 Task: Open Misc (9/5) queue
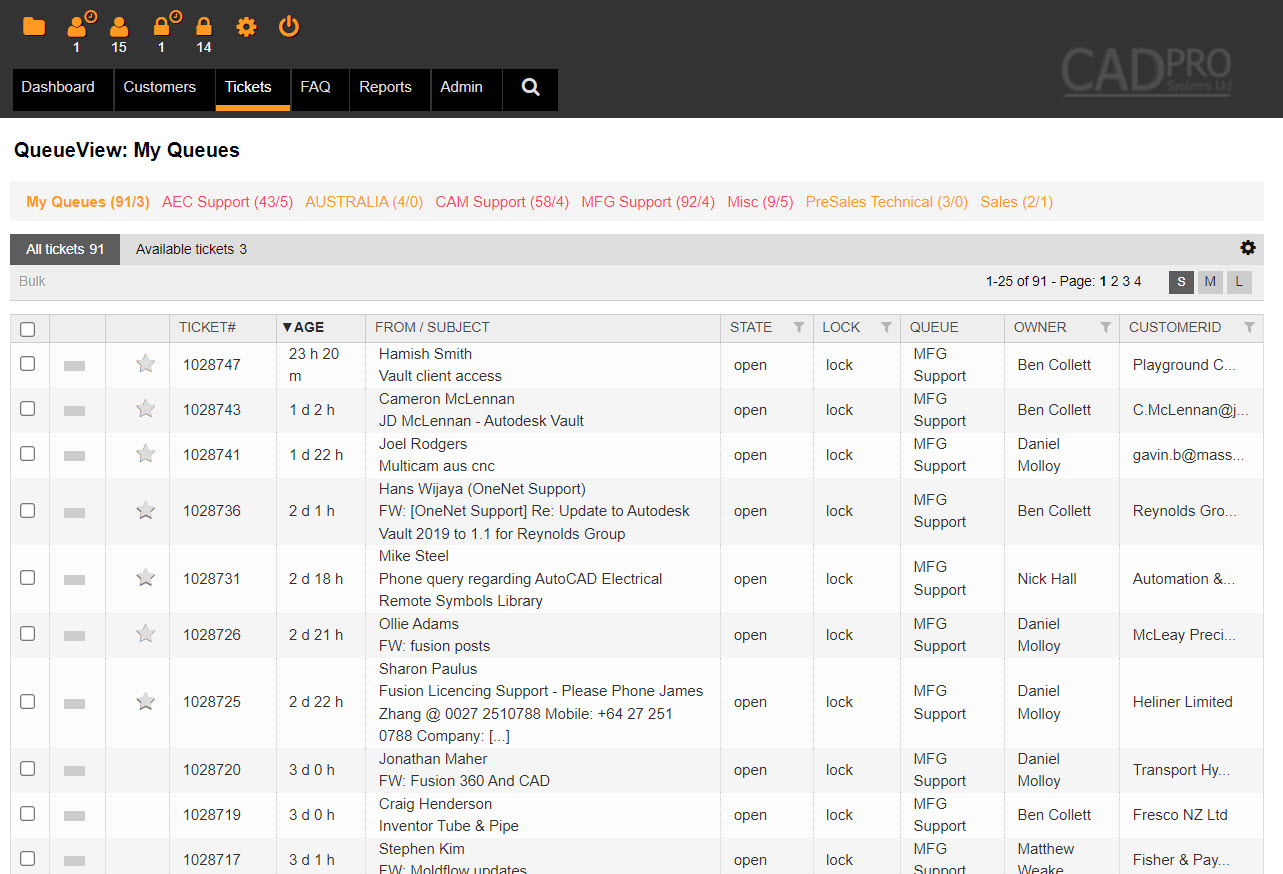click(760, 202)
